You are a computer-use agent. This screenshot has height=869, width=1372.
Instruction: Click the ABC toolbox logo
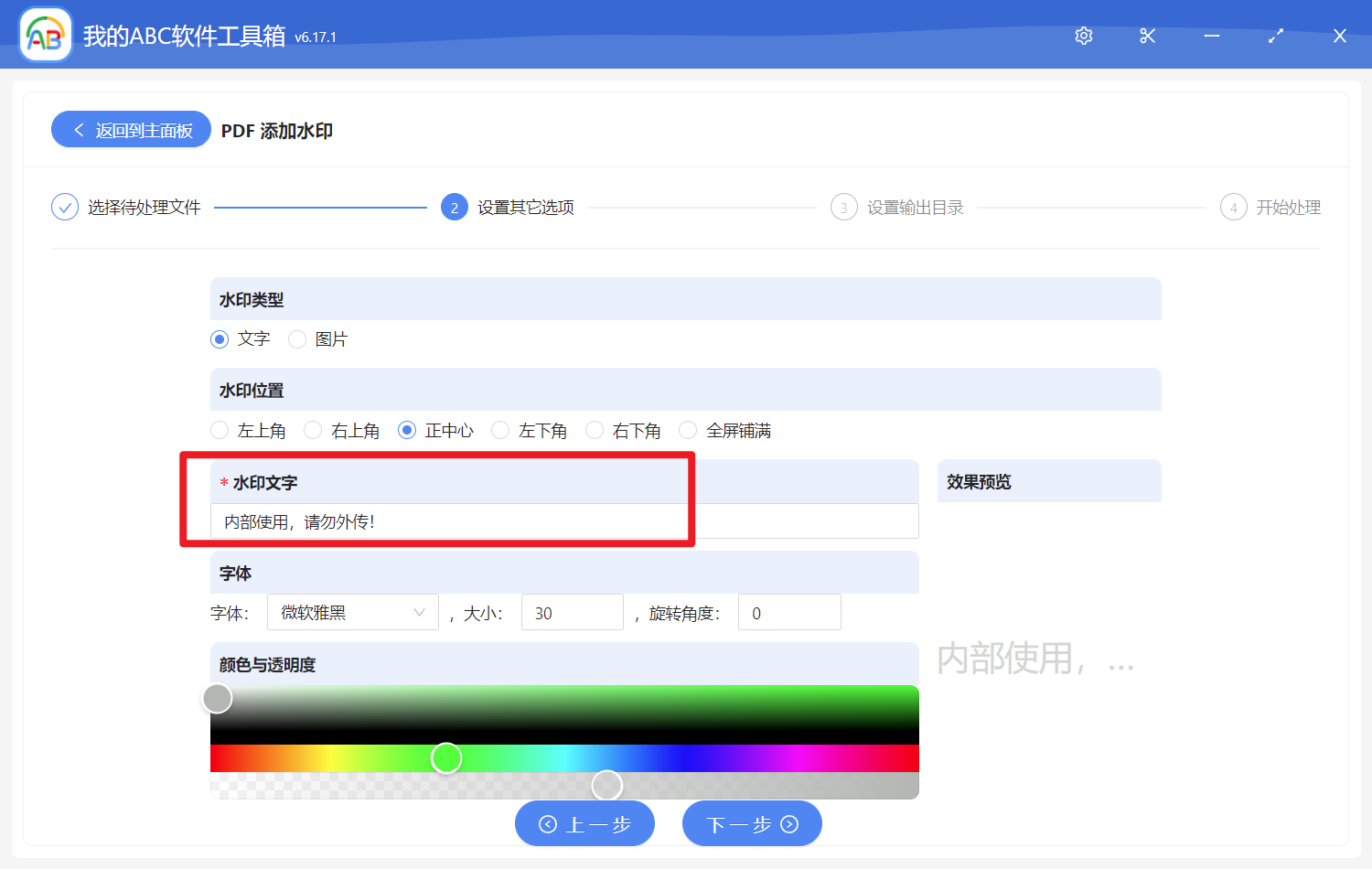coord(45,34)
